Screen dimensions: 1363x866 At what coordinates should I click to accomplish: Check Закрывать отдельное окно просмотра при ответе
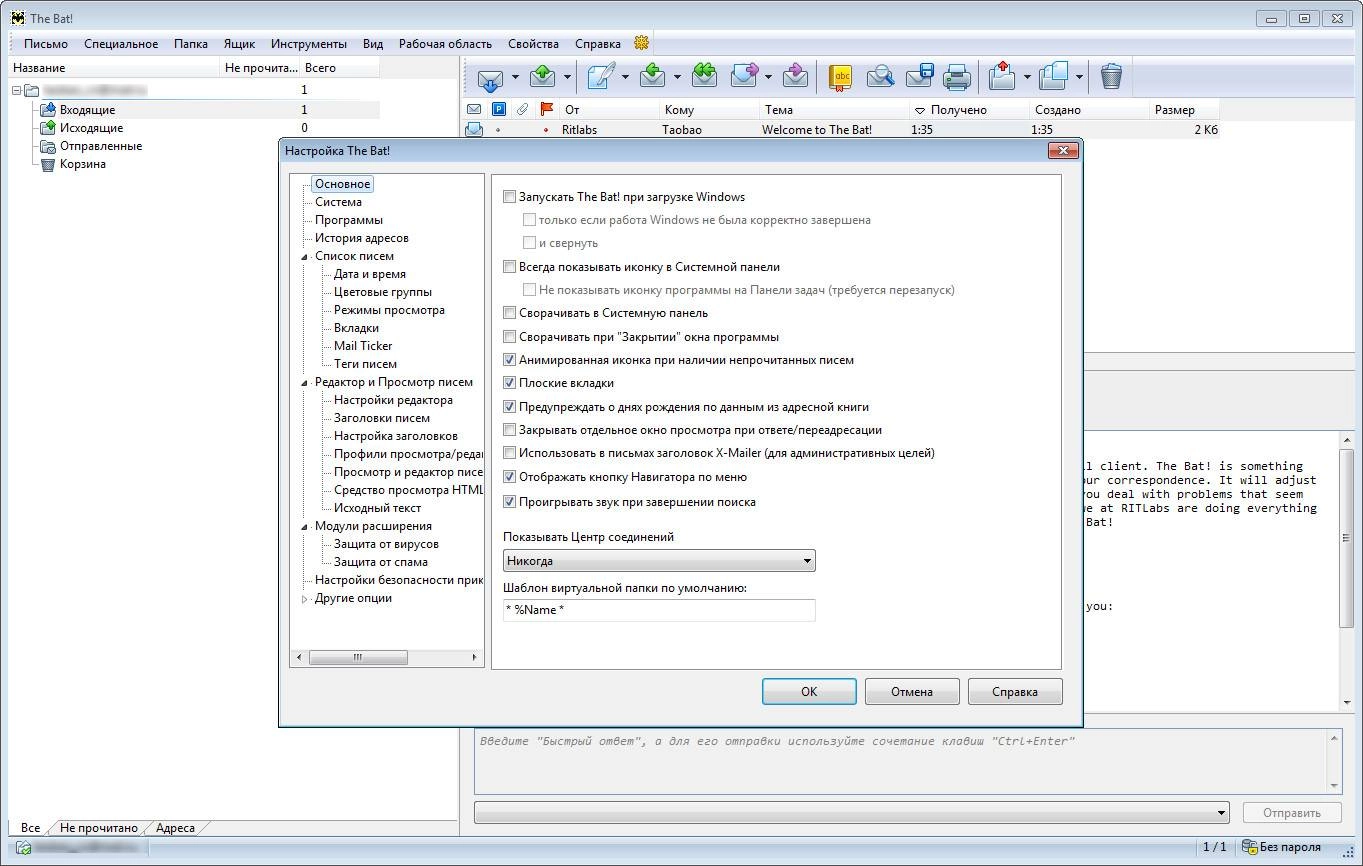click(x=510, y=430)
